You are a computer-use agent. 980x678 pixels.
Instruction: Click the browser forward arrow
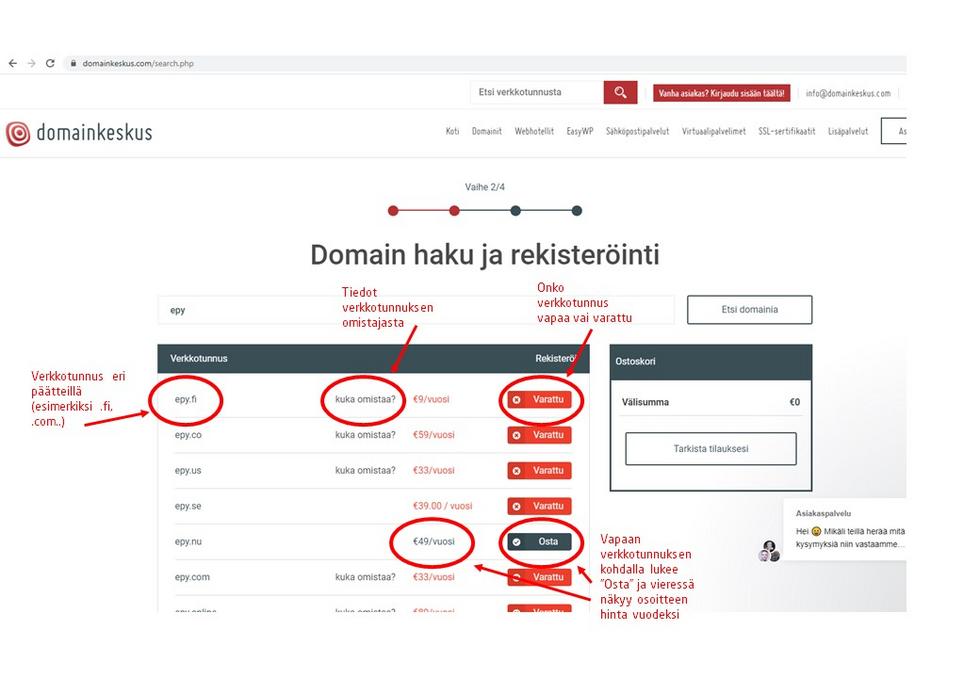point(31,63)
